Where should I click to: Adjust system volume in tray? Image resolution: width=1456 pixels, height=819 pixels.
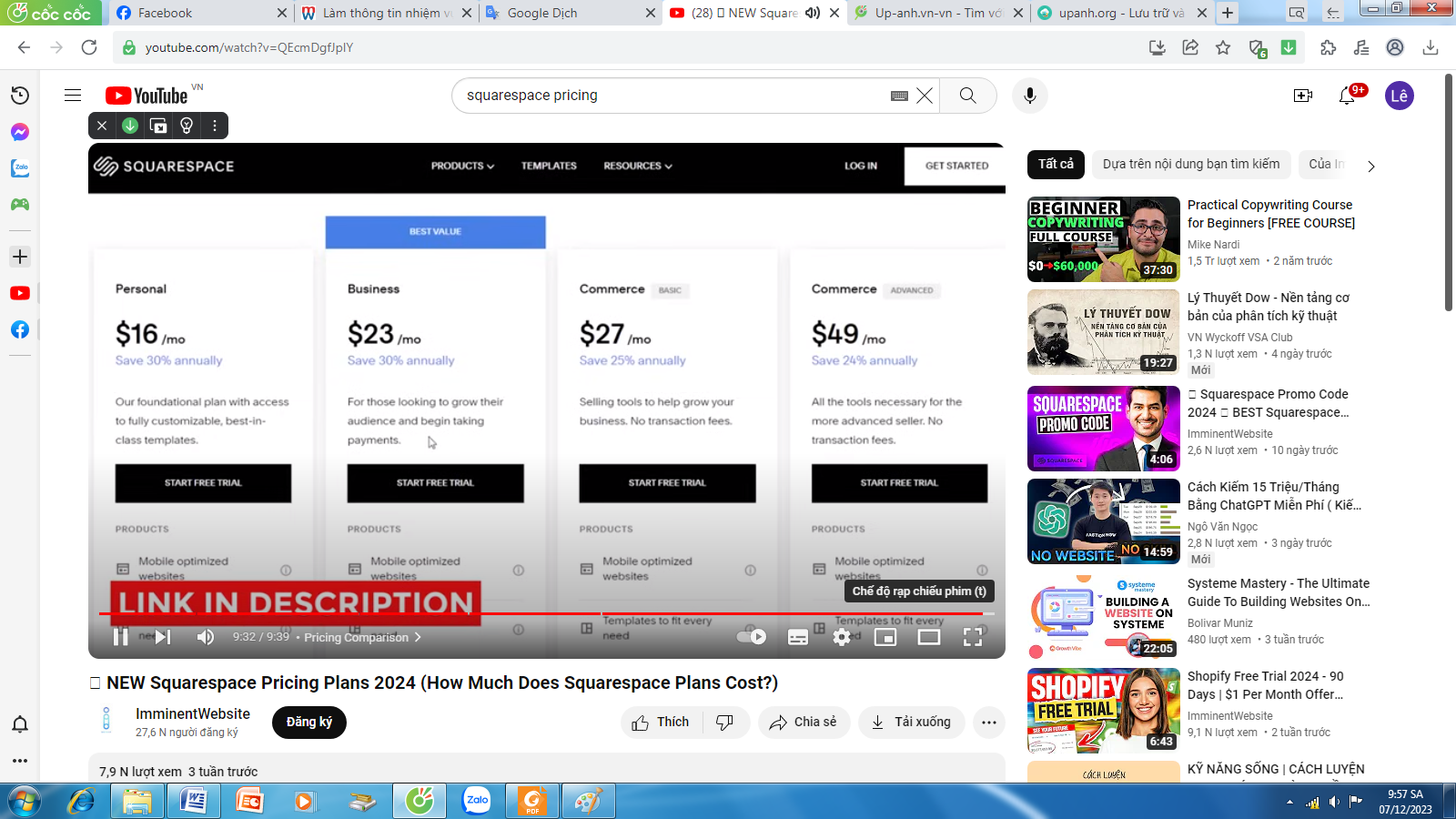(x=1334, y=802)
